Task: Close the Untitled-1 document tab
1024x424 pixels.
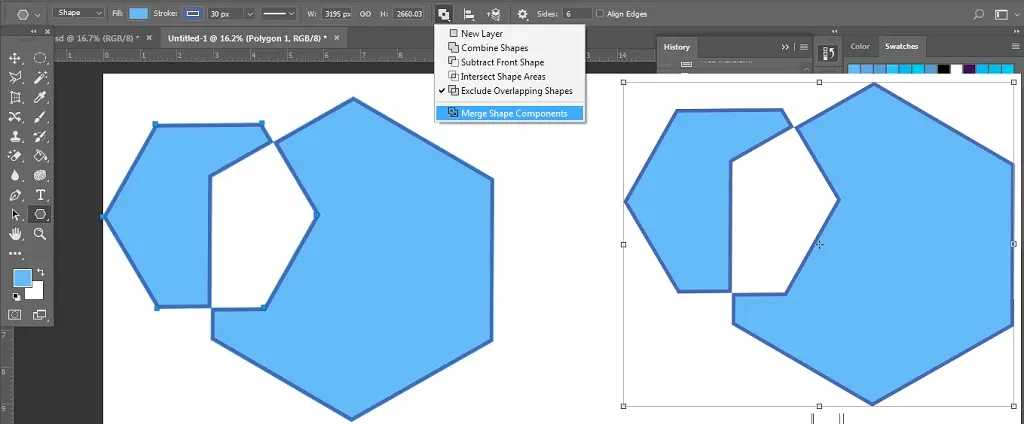Action: [337, 38]
